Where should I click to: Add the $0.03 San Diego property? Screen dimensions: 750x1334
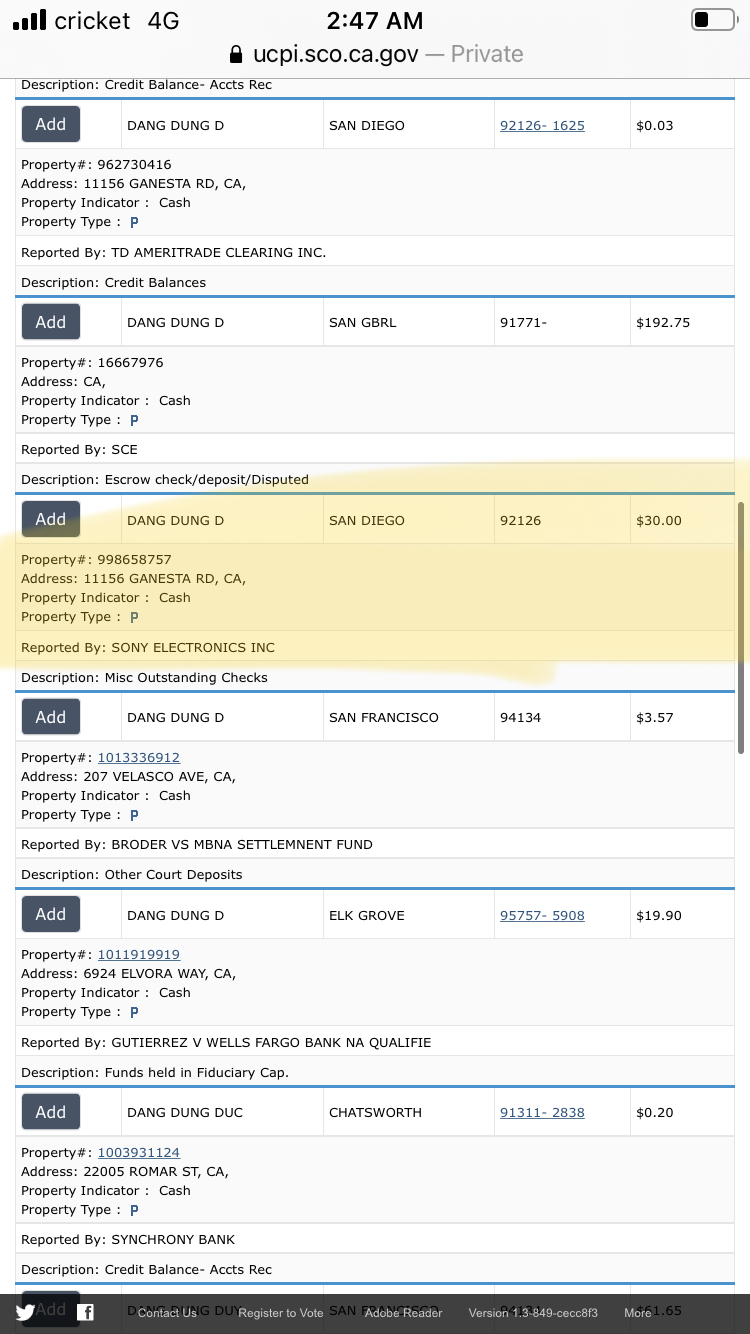pos(51,124)
